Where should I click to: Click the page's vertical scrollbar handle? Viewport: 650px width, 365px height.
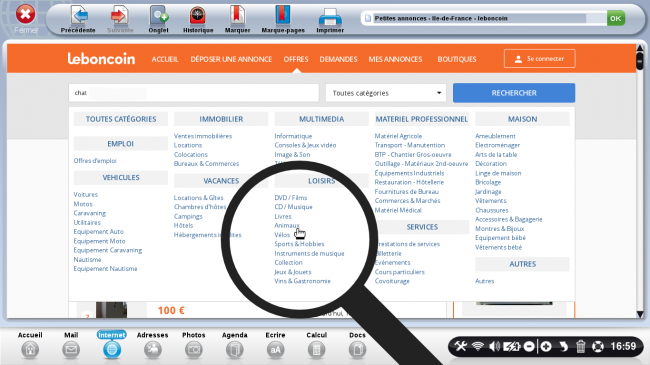point(640,59)
